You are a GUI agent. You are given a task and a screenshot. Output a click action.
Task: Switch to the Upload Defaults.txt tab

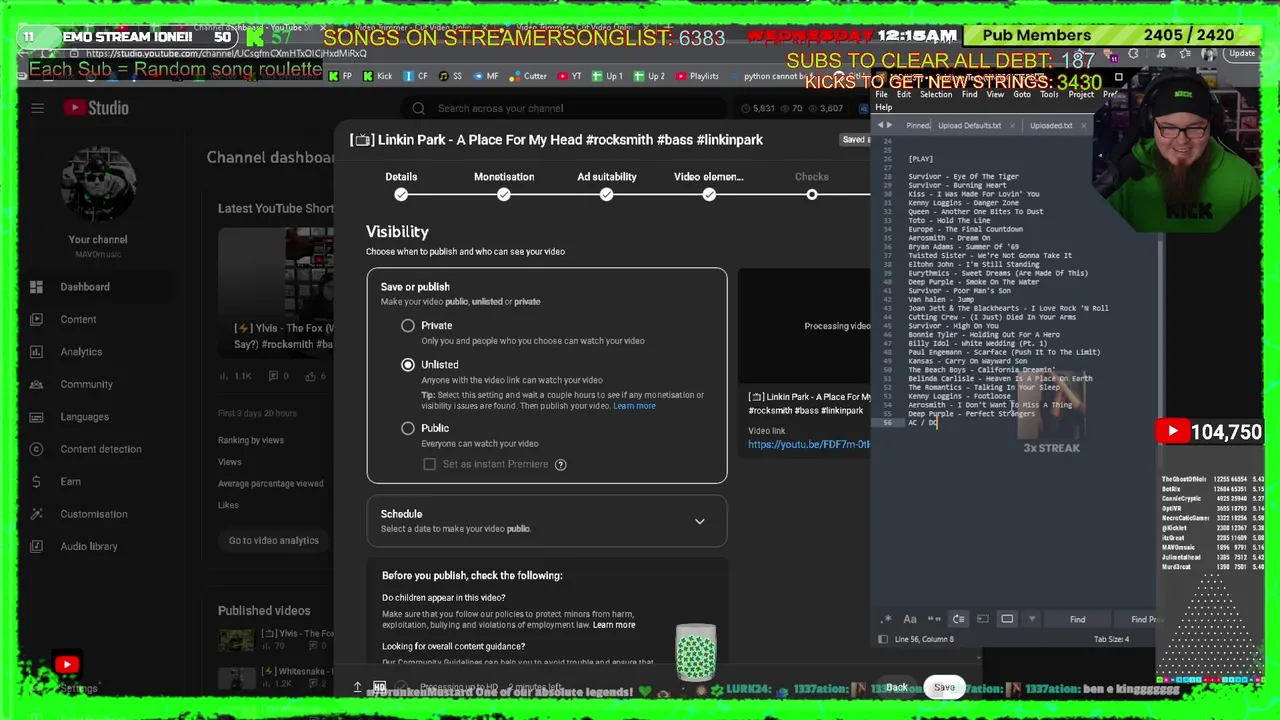click(x=969, y=126)
